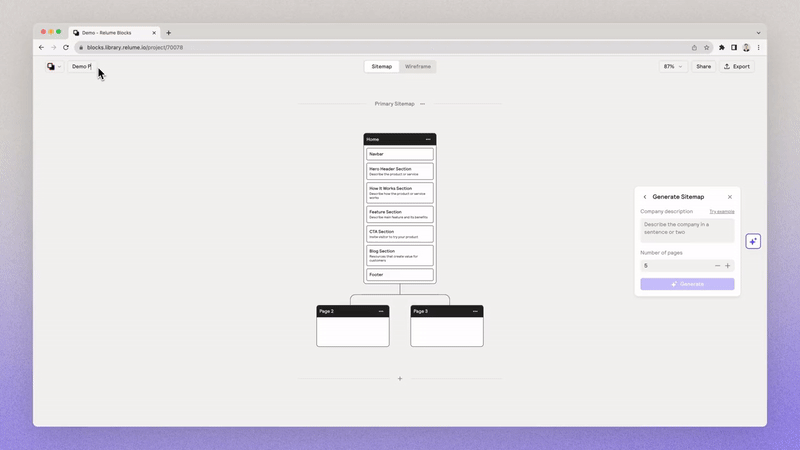Expand the Relume logo dropdown menu
This screenshot has width=800, height=450.
pyautogui.click(x=54, y=67)
